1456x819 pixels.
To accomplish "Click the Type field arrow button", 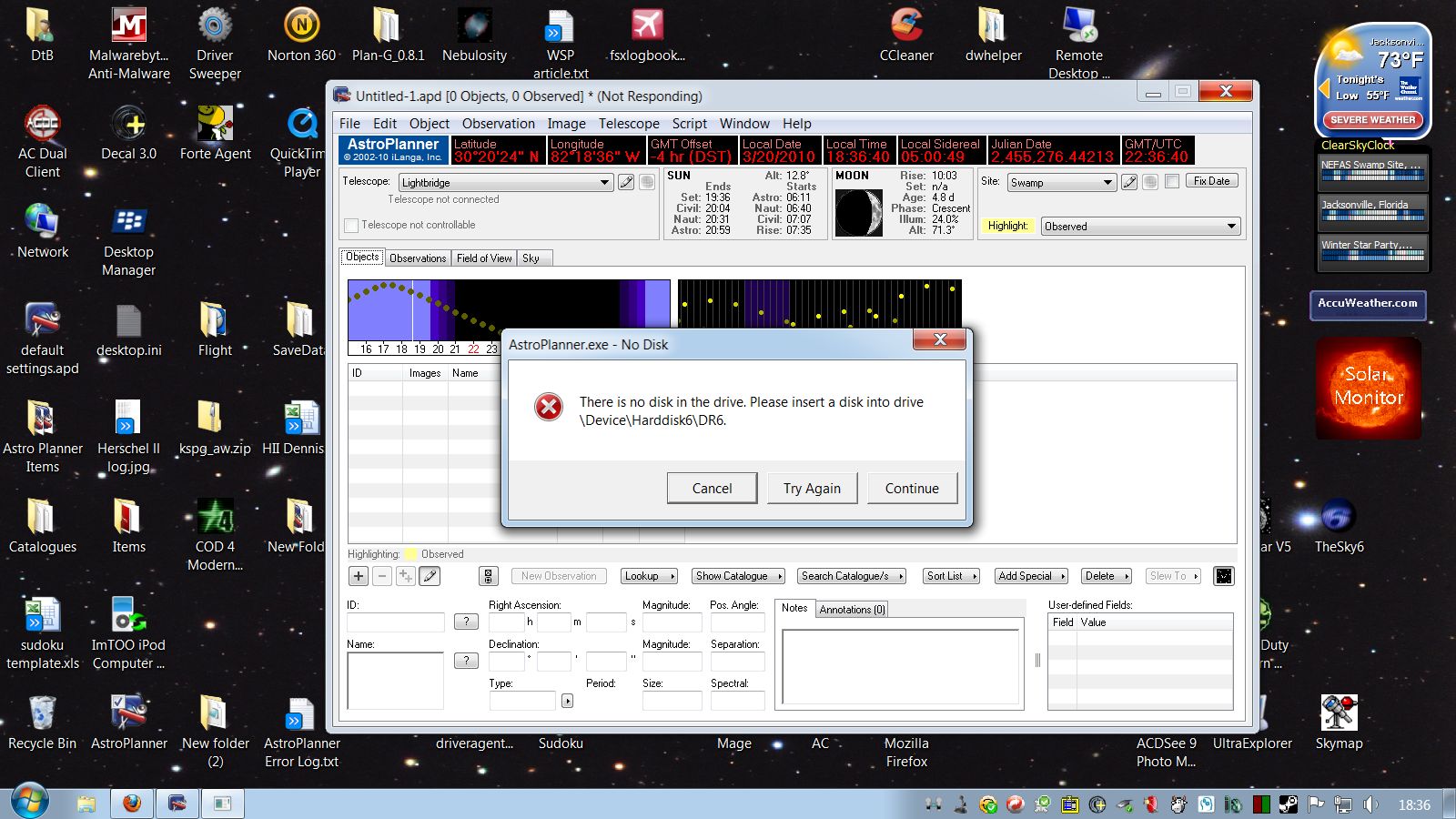I will (567, 701).
